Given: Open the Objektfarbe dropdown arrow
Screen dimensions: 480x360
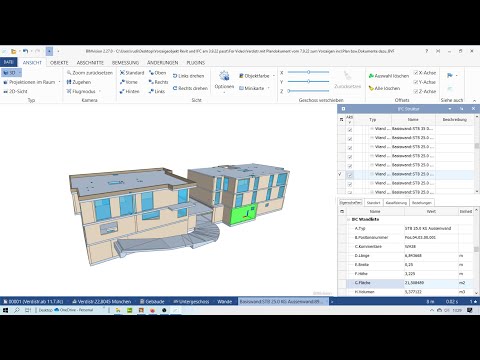Looking at the screenshot, I should (274, 76).
